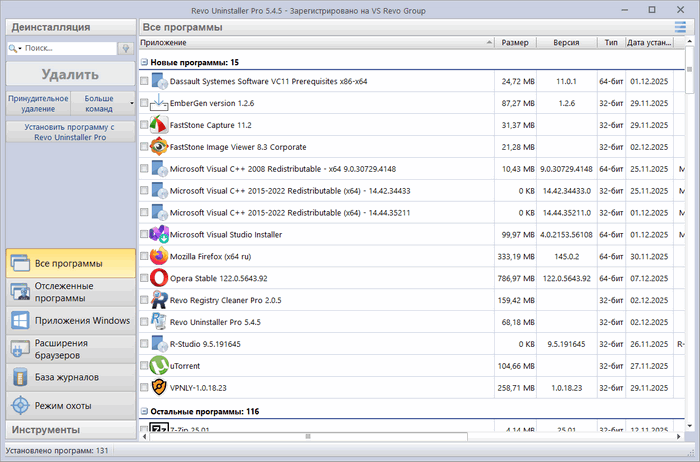Collapse the 'Новые программы: 15' group
This screenshot has height=462, width=700.
point(144,62)
